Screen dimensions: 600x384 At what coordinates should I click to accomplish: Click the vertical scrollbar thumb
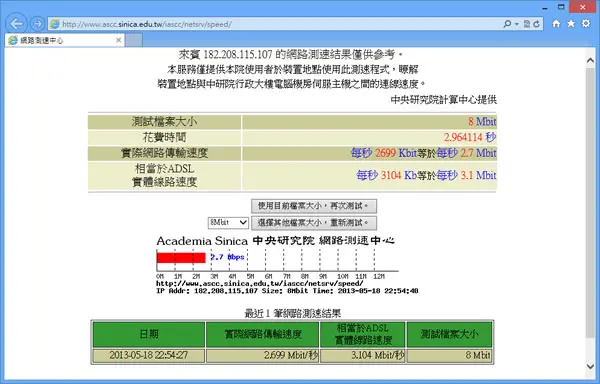tap(590, 202)
